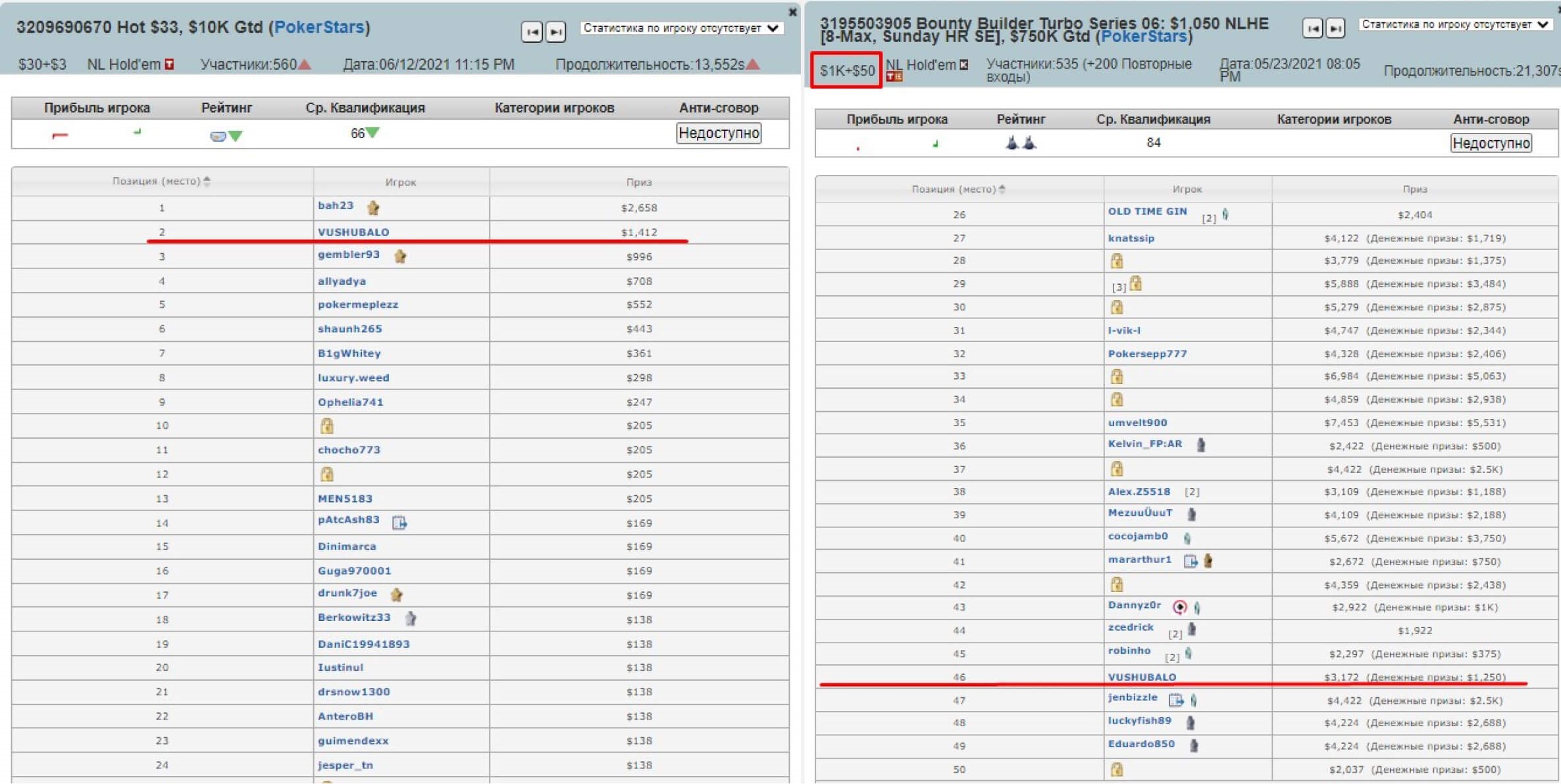Viewport: 1561px width, 784px height.
Task: Click the Приз column header in right table
Action: pos(1414,189)
